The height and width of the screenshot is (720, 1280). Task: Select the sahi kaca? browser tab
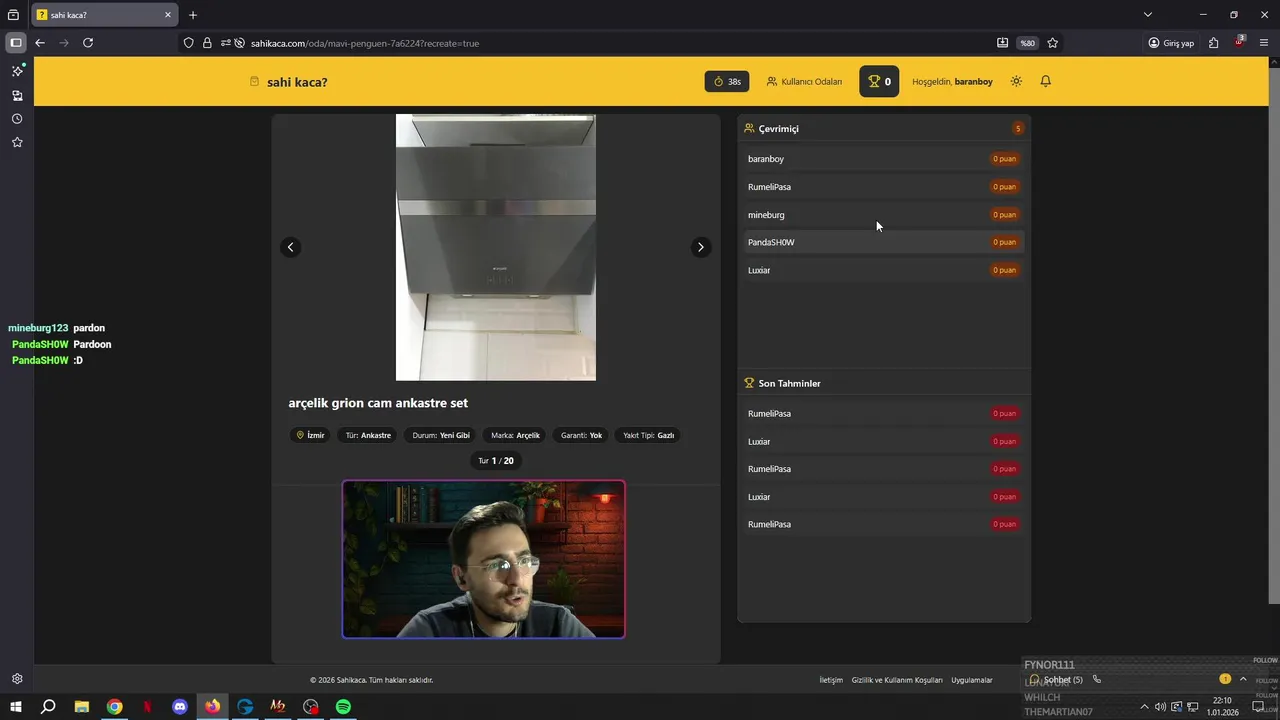click(x=105, y=15)
